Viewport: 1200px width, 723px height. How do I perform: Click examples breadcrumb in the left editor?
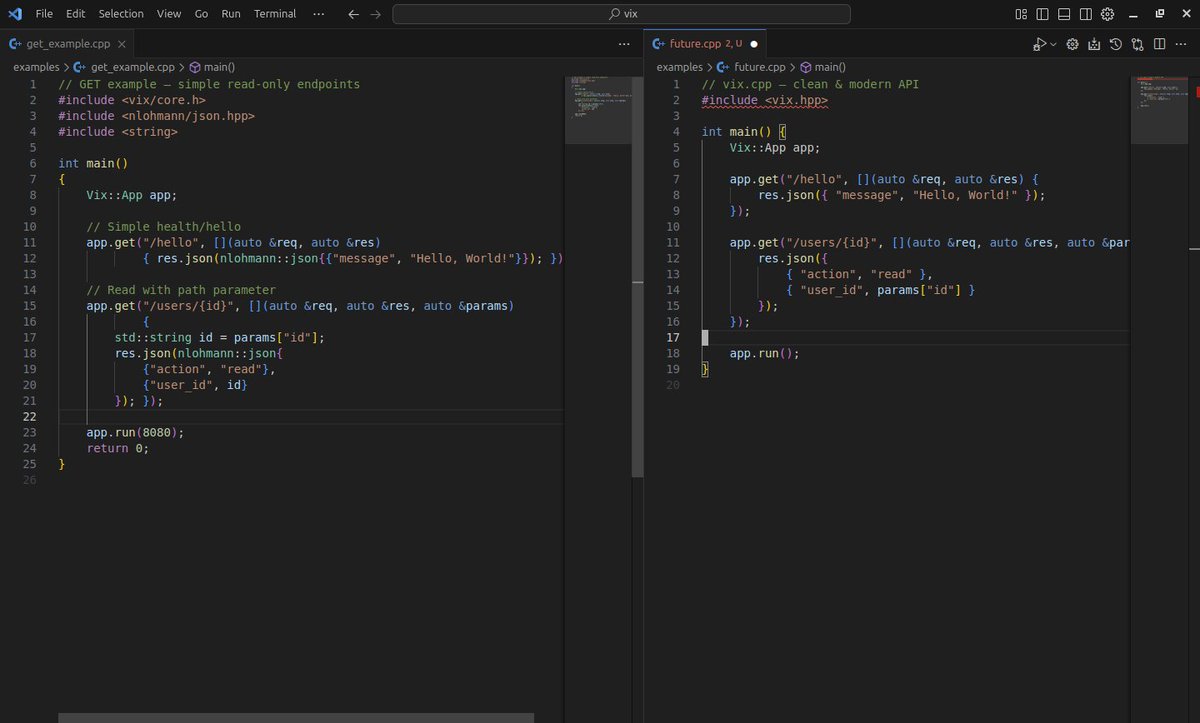(x=36, y=67)
